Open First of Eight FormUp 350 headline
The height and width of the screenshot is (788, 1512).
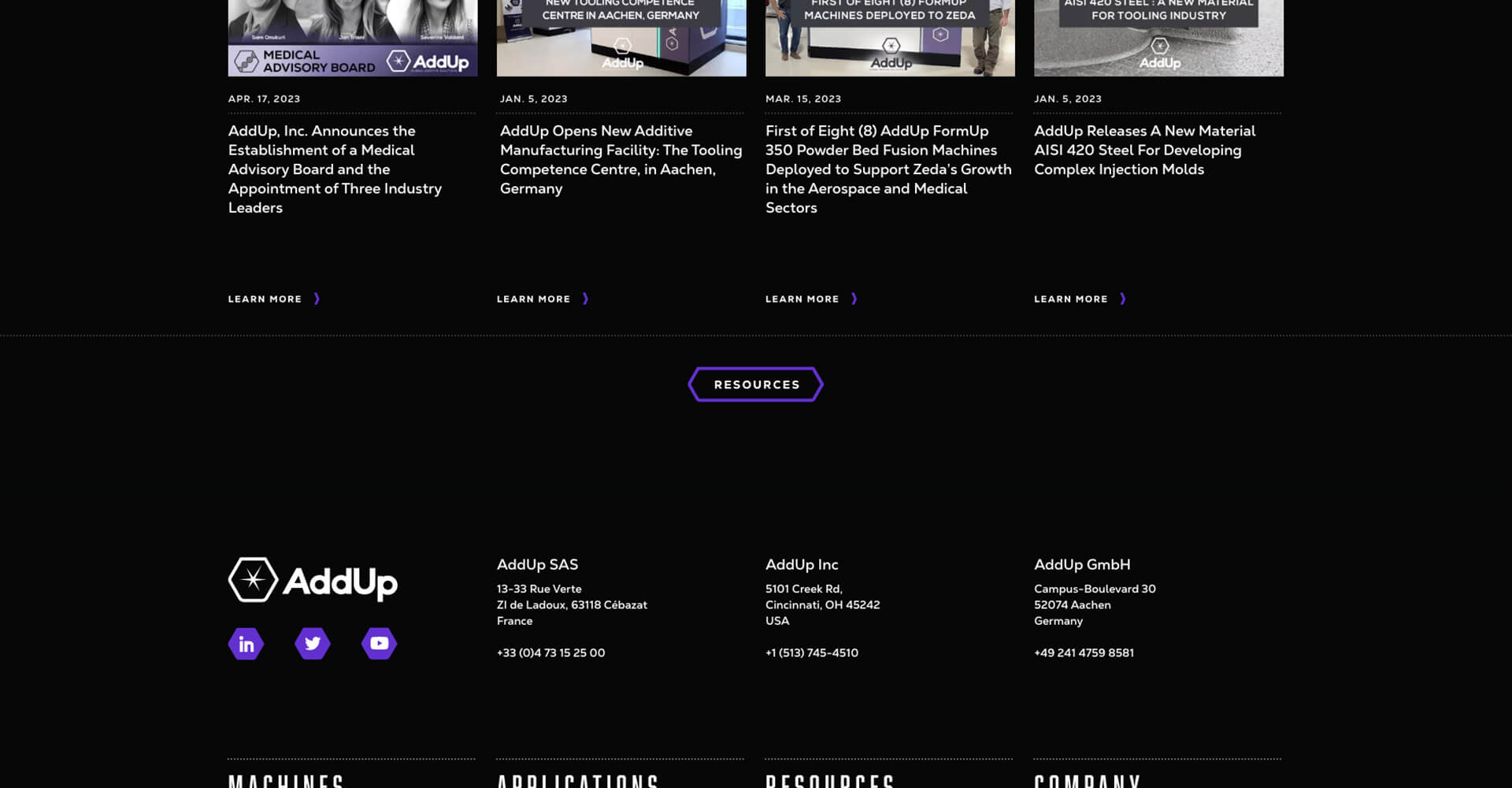click(x=888, y=169)
